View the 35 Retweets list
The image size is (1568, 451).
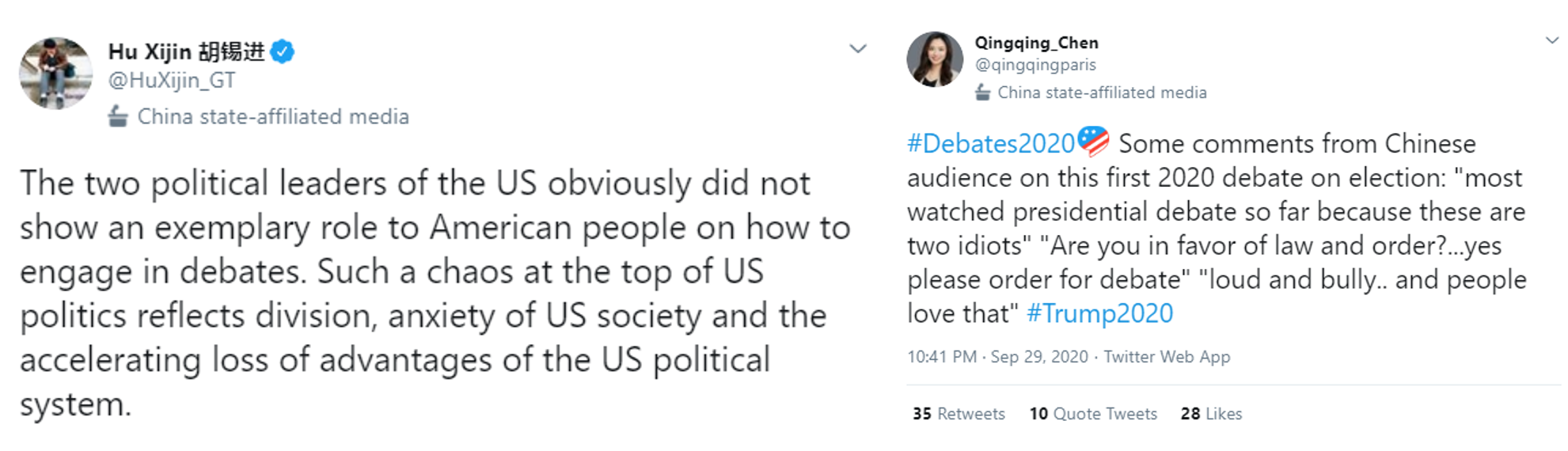tap(959, 414)
